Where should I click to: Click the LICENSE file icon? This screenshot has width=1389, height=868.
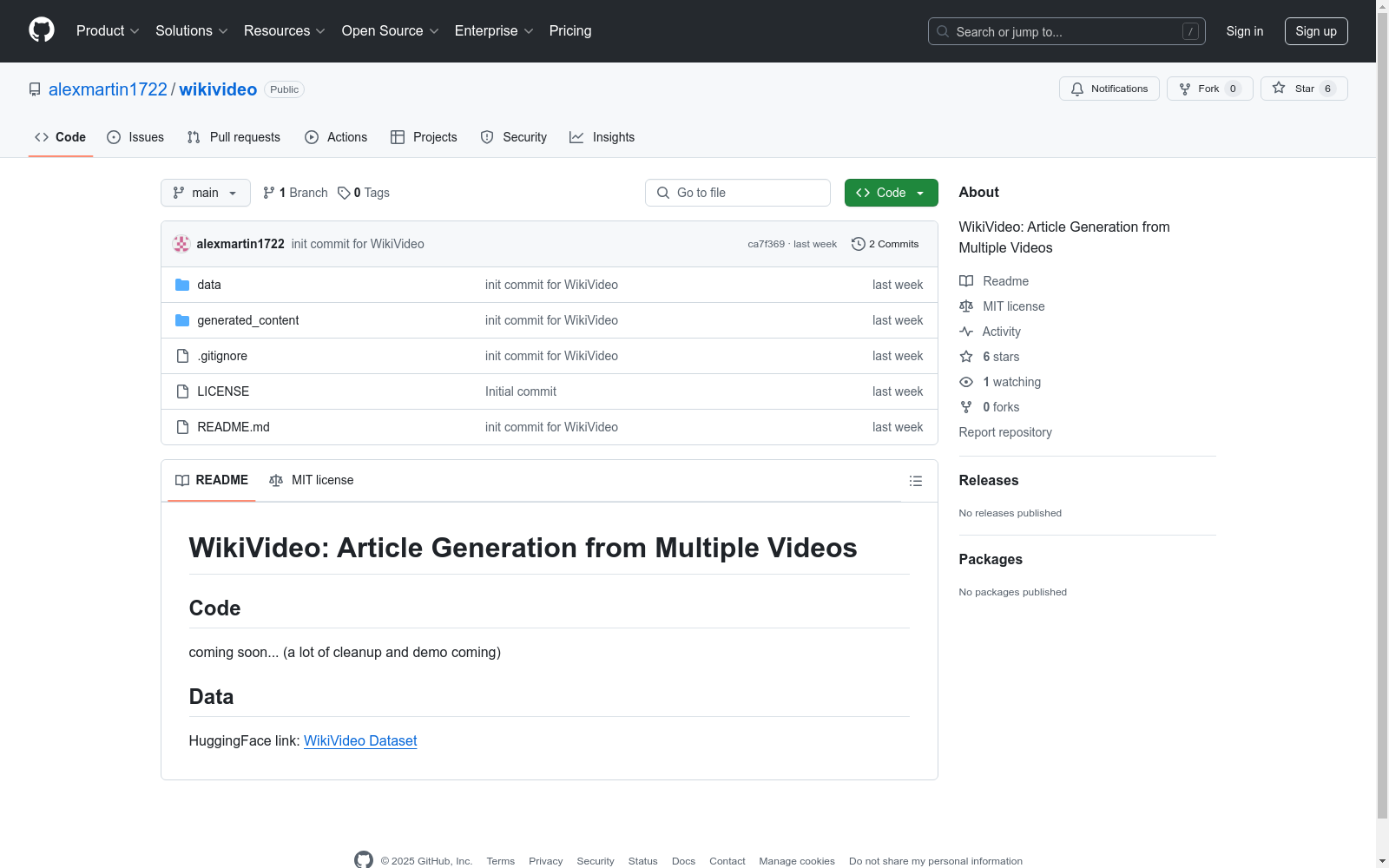(x=182, y=391)
